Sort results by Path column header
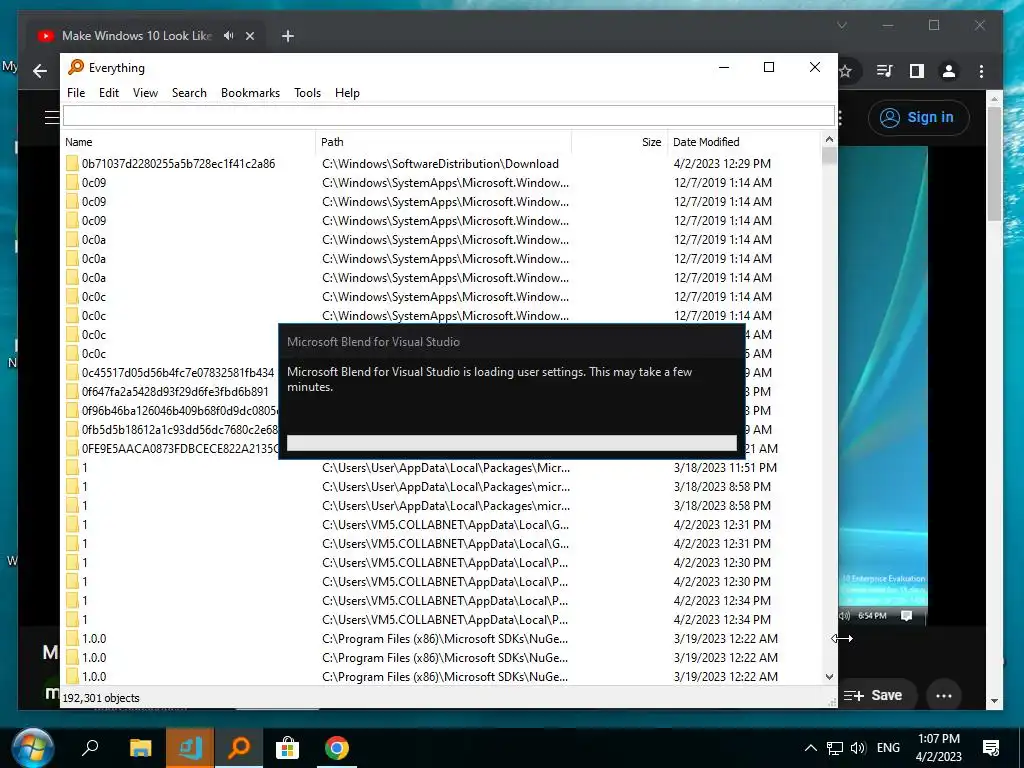 click(x=443, y=142)
